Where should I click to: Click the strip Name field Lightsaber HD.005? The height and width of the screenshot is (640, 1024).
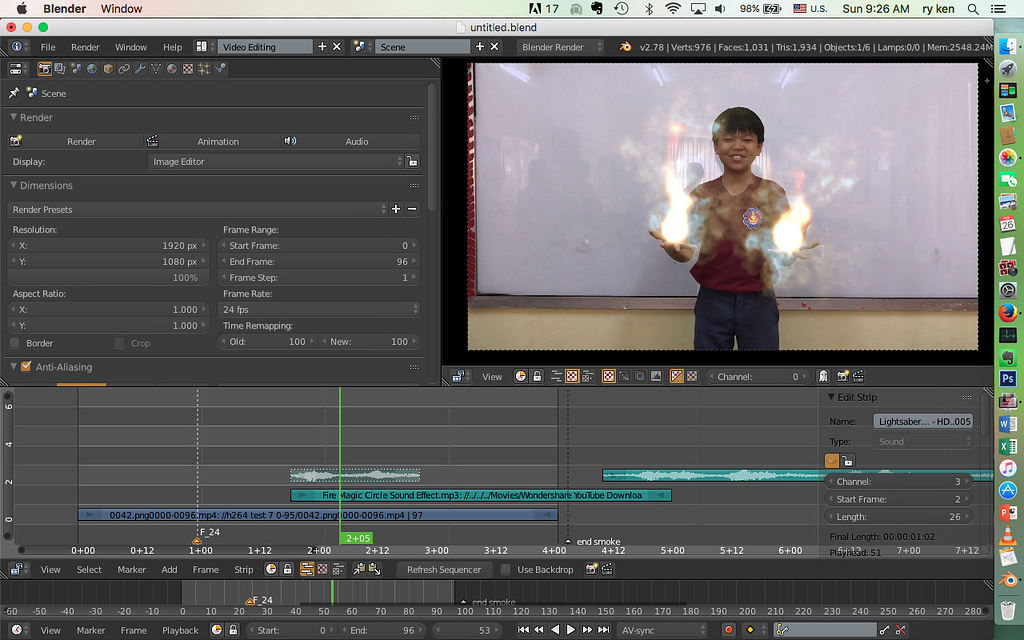click(x=923, y=421)
